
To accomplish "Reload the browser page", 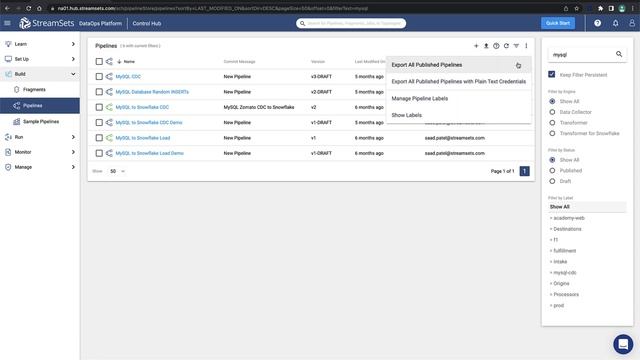I will coord(28,8).
